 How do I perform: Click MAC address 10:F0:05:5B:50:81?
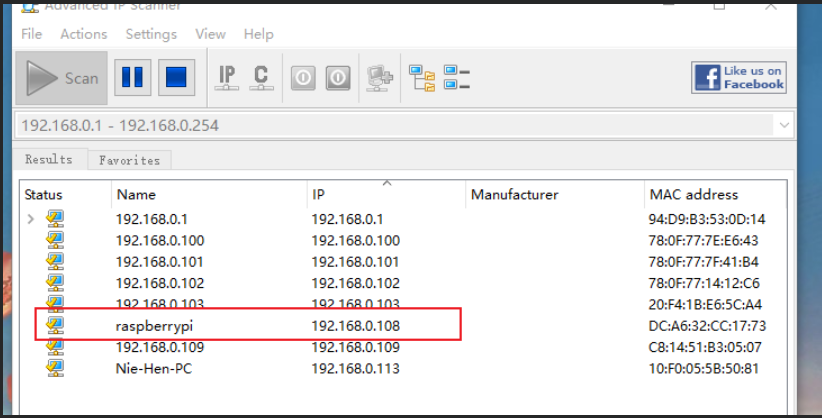point(704,369)
